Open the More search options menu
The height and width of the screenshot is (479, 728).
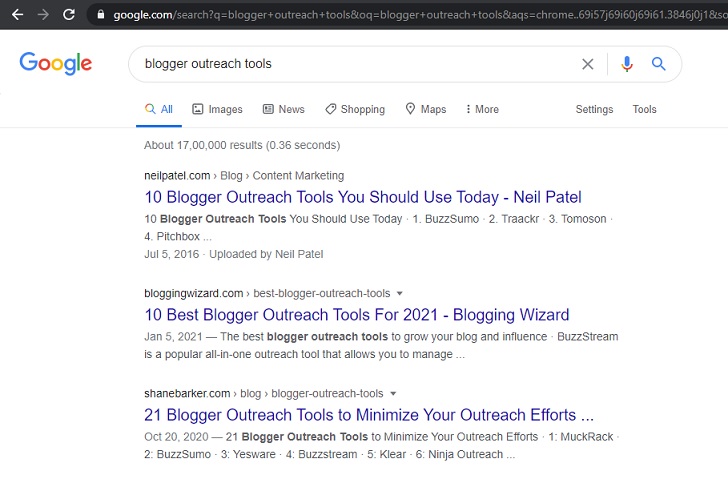tap(482, 110)
